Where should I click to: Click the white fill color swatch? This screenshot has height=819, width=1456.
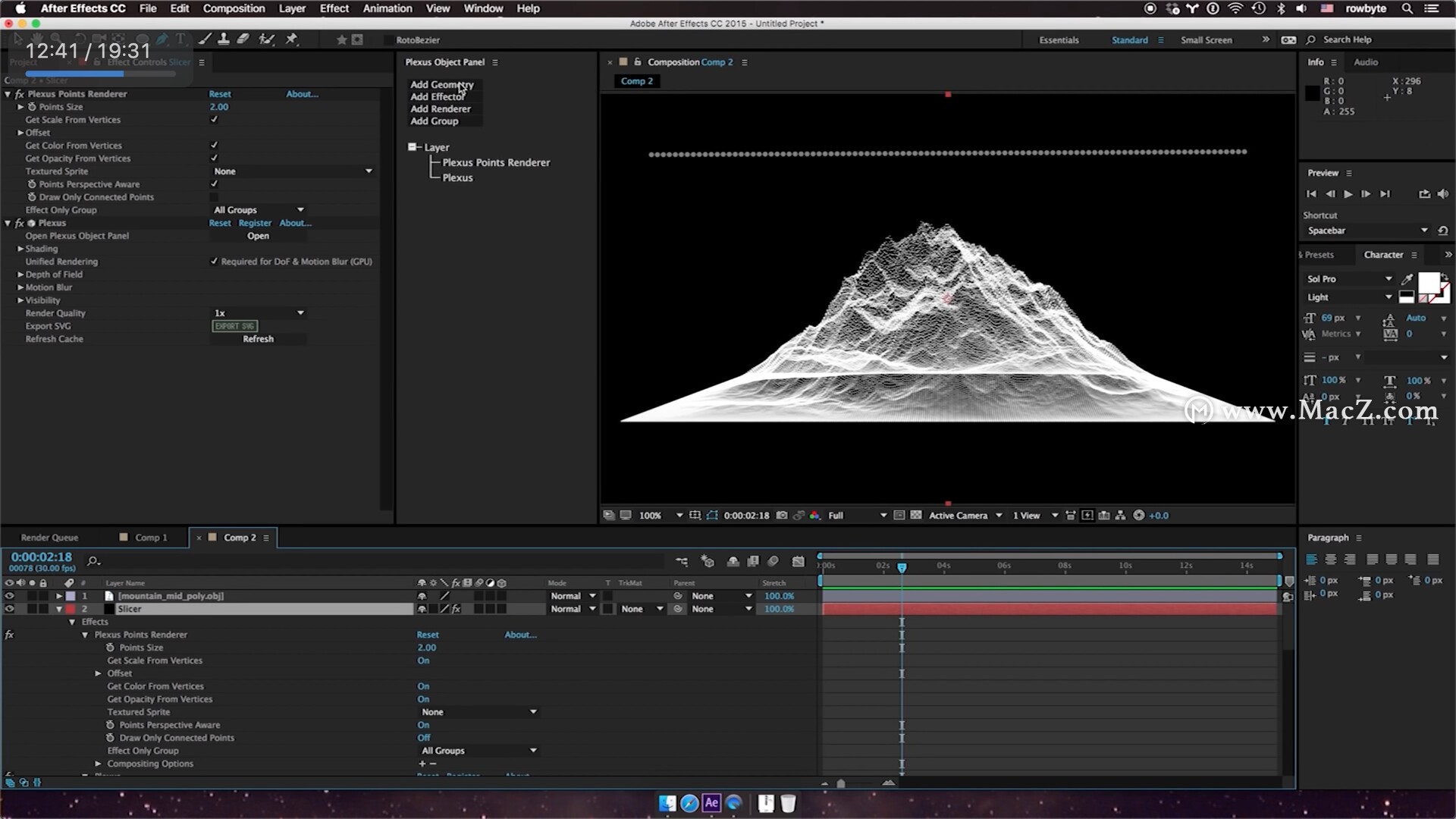(x=1429, y=282)
